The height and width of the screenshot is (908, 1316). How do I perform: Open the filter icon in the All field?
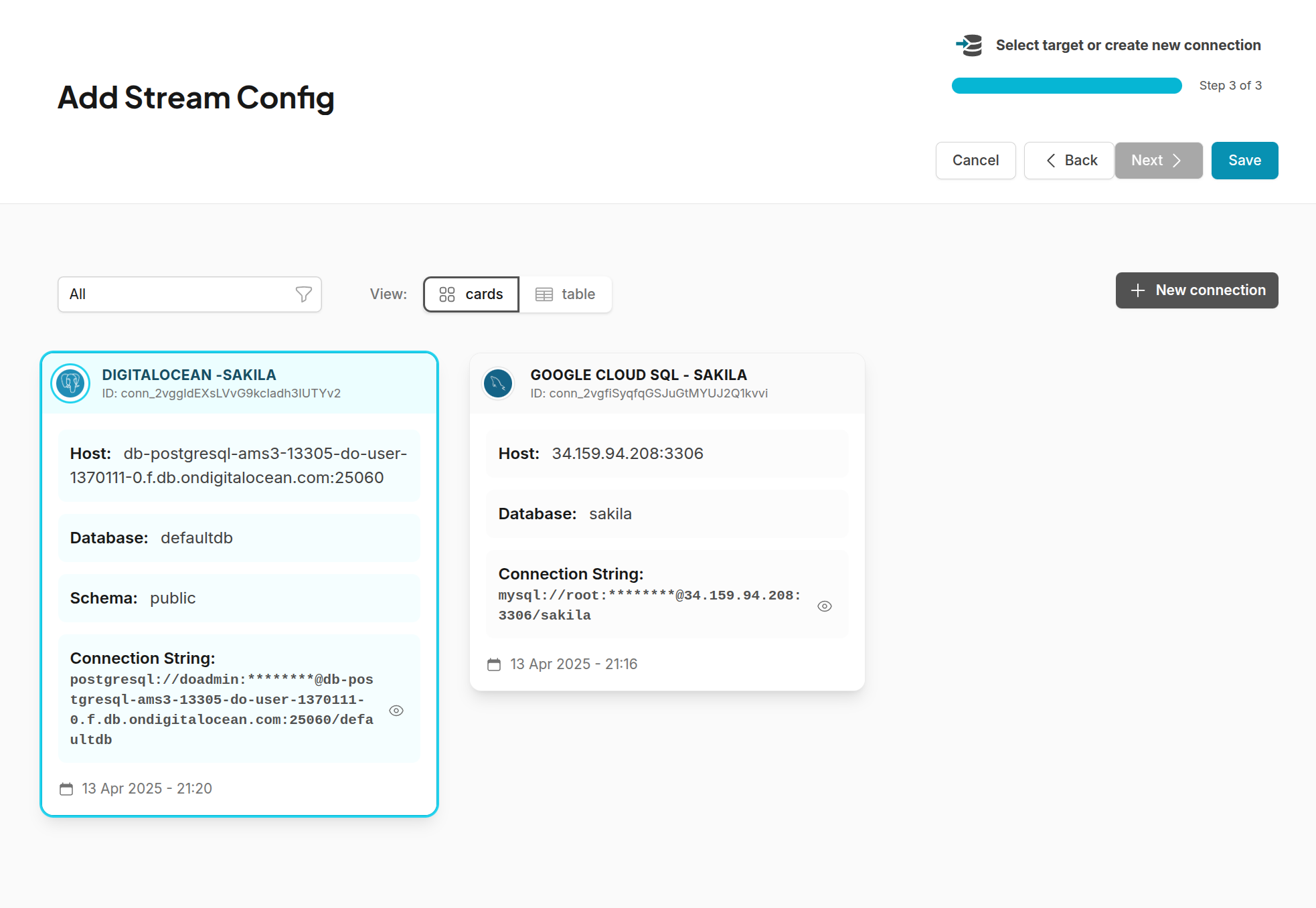(305, 294)
